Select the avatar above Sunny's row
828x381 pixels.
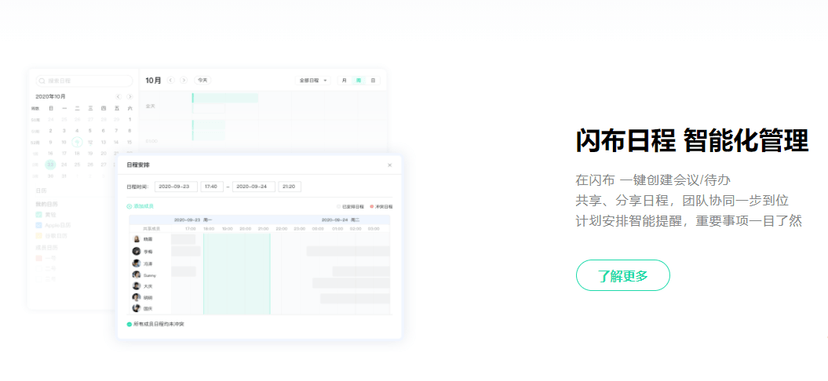[136, 263]
